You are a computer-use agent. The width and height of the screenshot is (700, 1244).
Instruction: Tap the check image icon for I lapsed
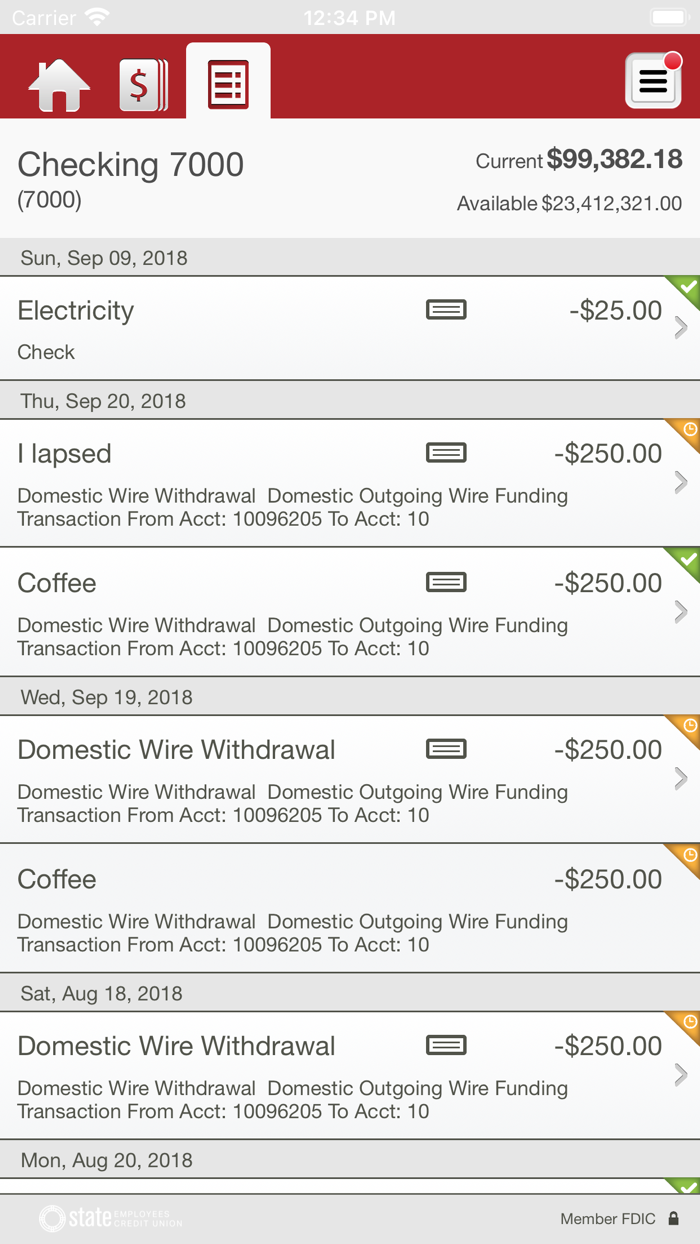[446, 453]
